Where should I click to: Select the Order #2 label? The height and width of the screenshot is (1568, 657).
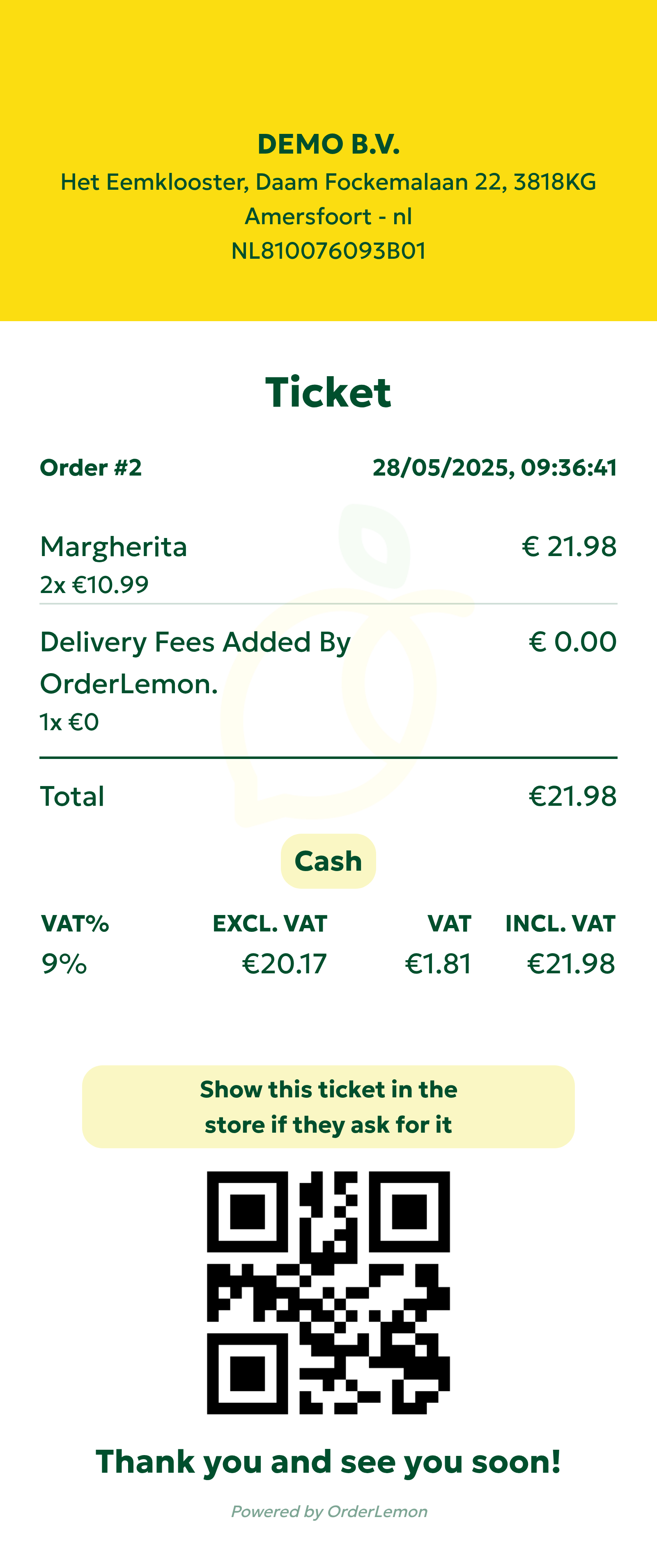coord(91,467)
